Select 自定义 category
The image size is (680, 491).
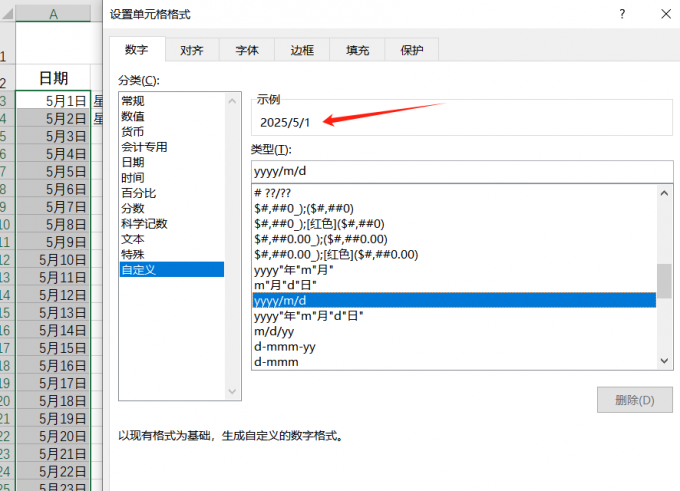(172, 269)
